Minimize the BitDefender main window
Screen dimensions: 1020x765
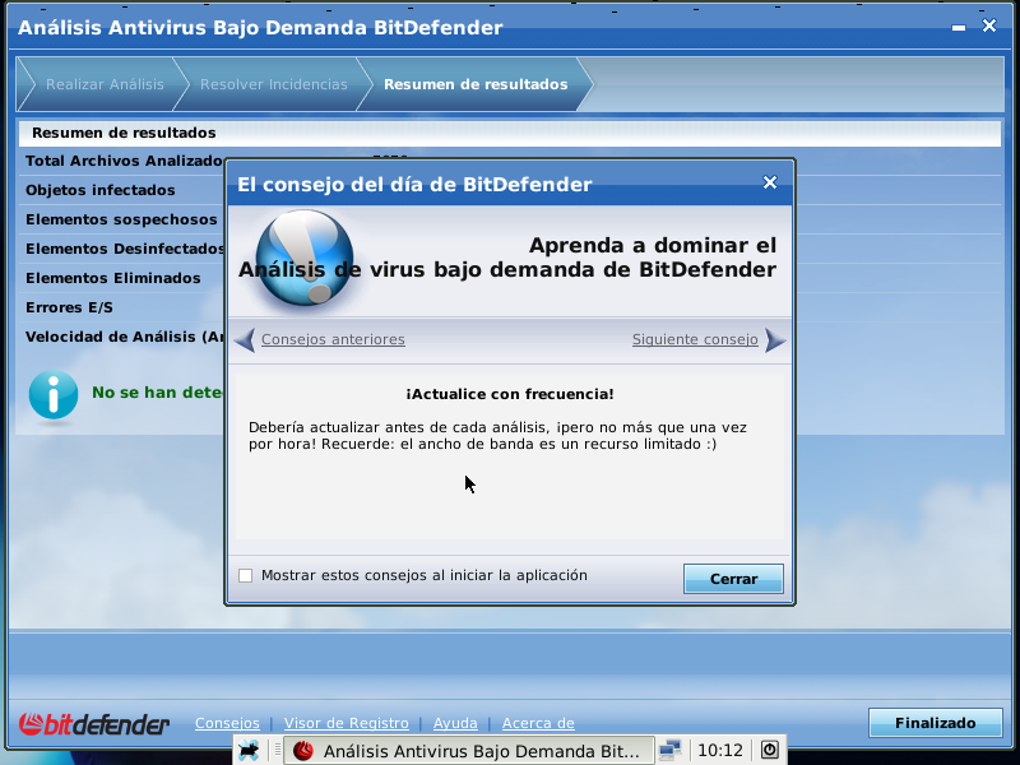(x=959, y=28)
